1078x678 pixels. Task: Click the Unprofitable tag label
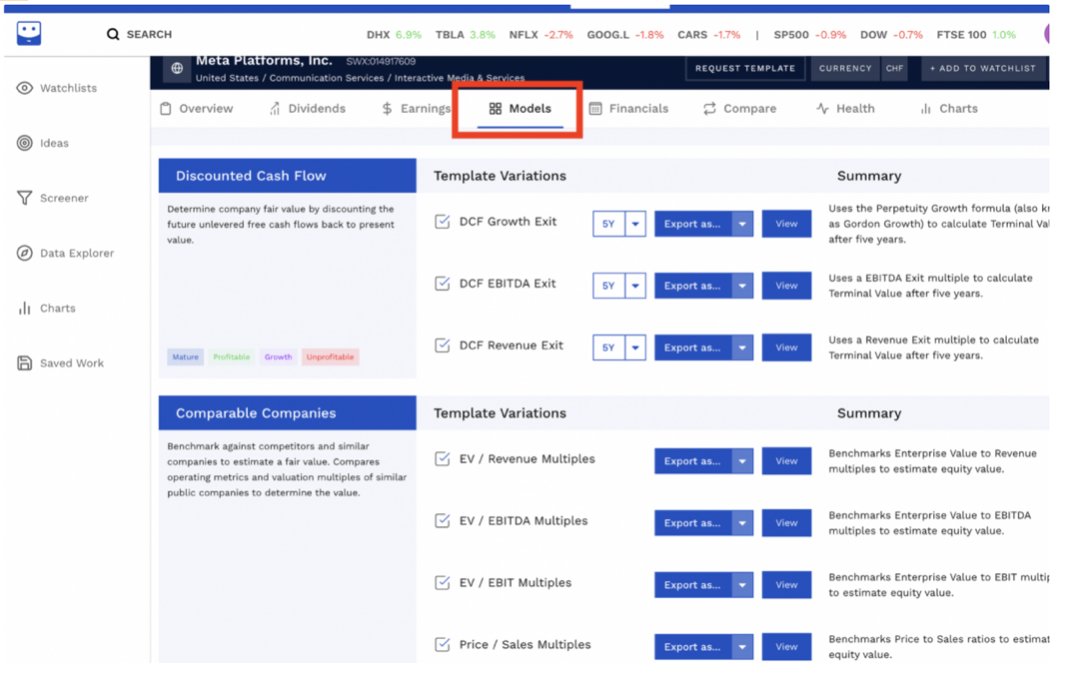tap(330, 357)
